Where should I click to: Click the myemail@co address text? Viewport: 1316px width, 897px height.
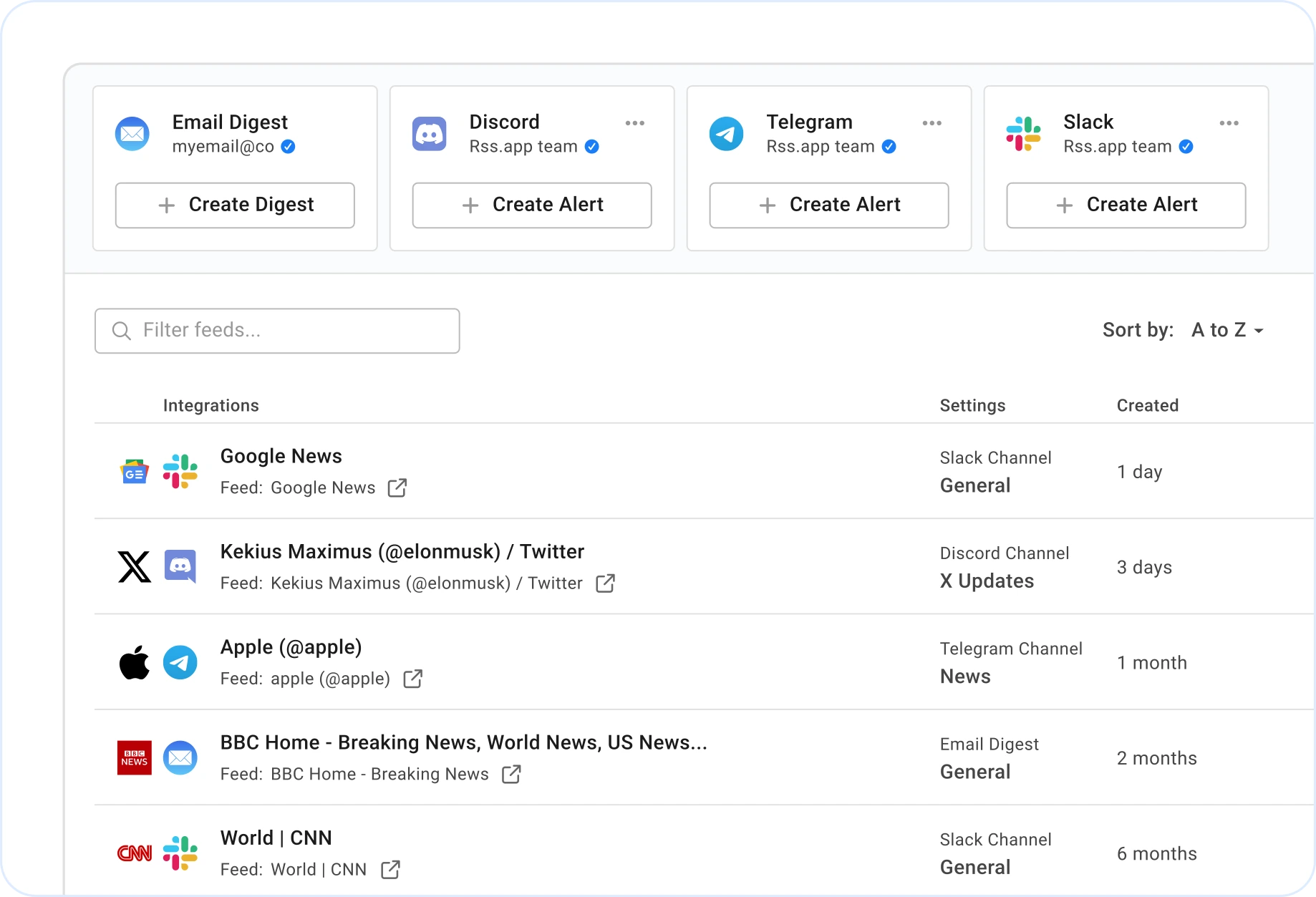click(x=223, y=147)
